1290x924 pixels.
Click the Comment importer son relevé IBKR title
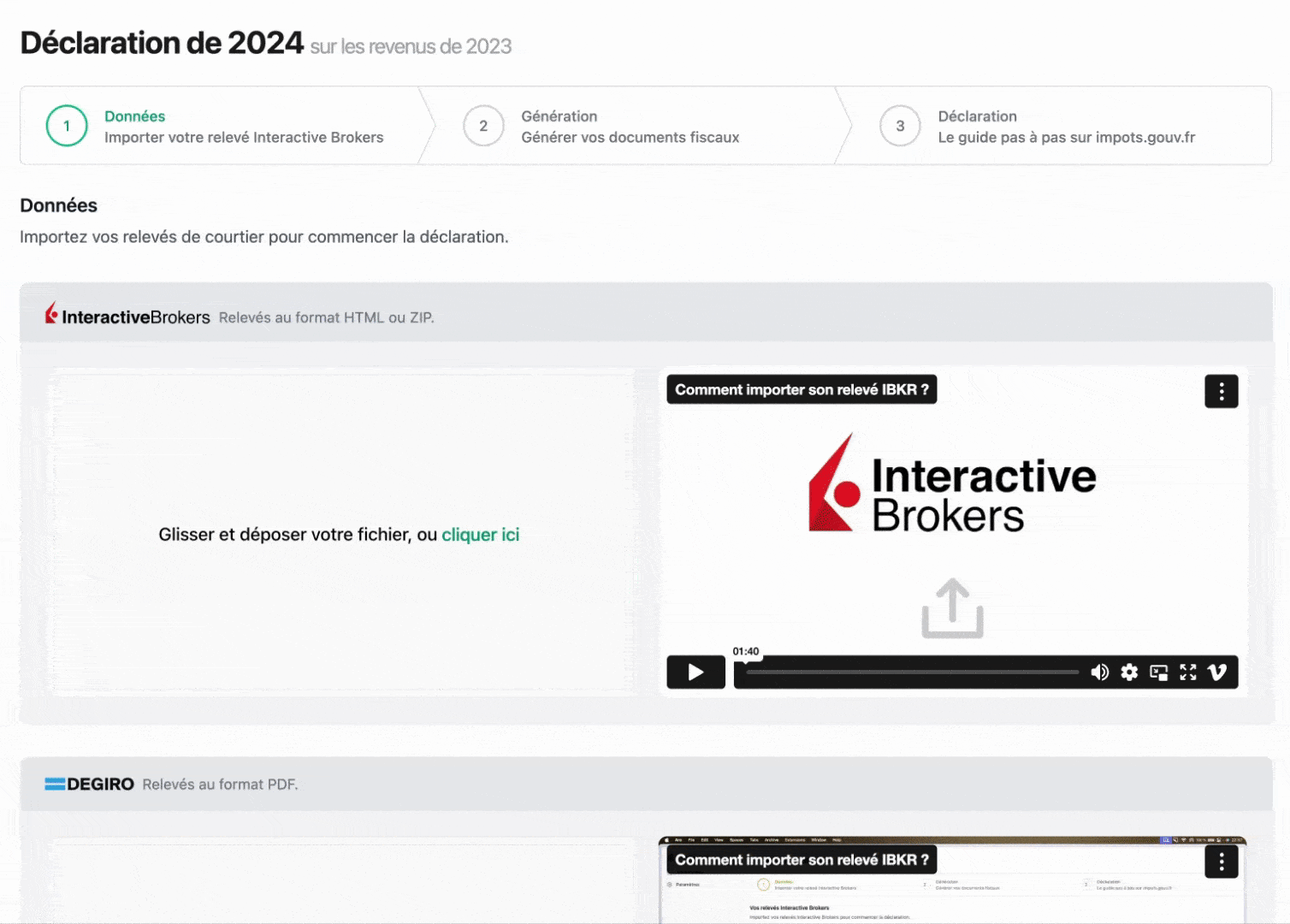[801, 389]
